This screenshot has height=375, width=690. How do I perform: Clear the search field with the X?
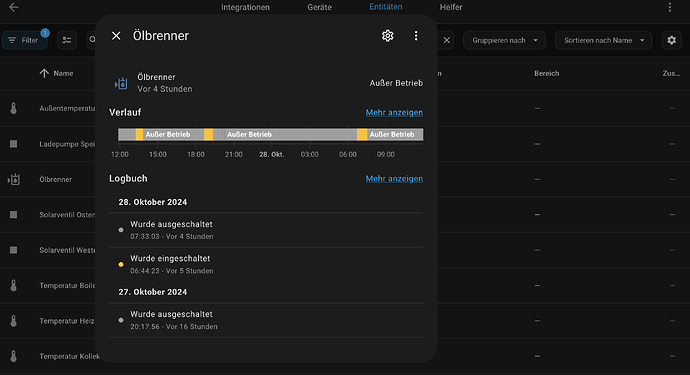pyautogui.click(x=447, y=40)
